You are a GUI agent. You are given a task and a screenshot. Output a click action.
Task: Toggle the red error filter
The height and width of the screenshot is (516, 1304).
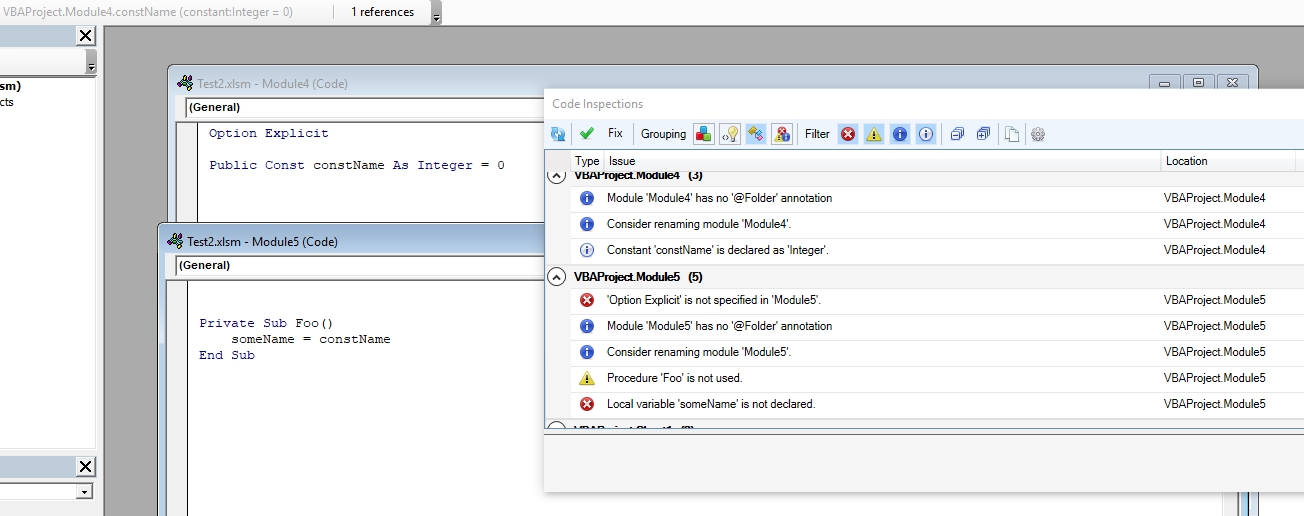[x=848, y=134]
